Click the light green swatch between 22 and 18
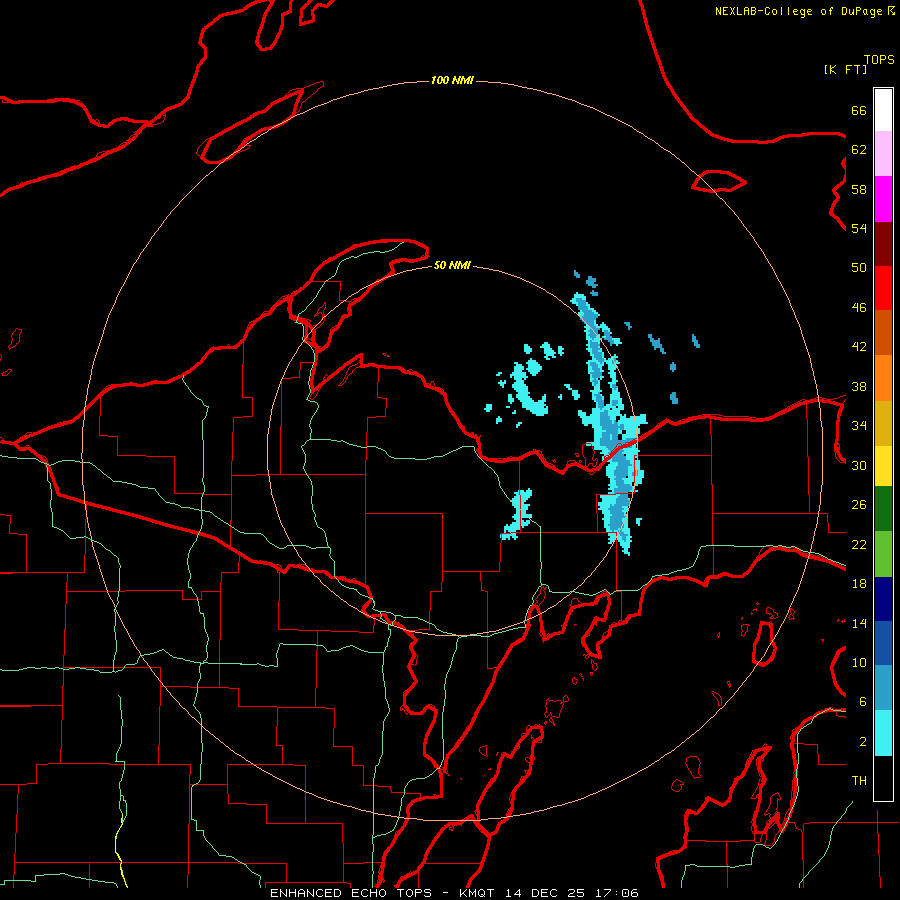 pos(883,554)
